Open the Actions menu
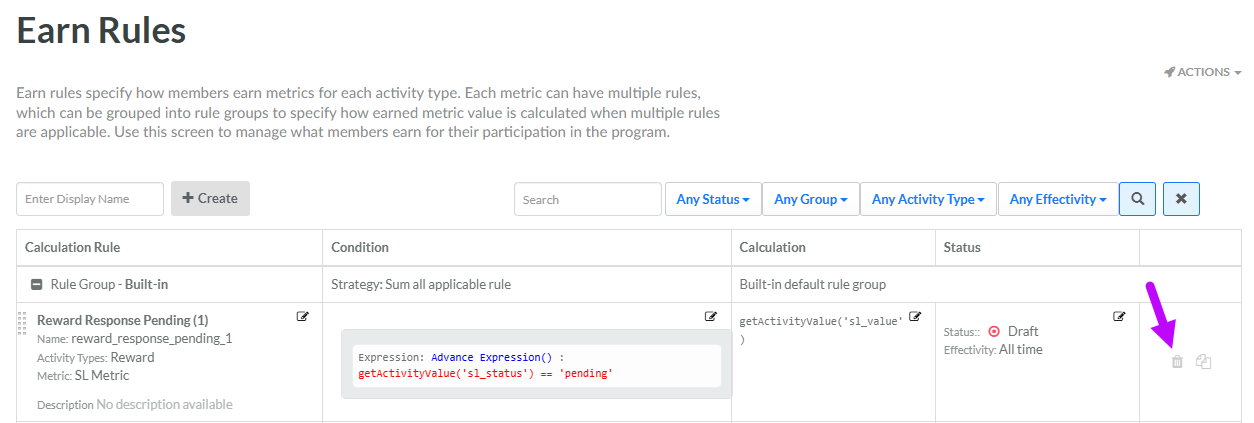 (1202, 73)
